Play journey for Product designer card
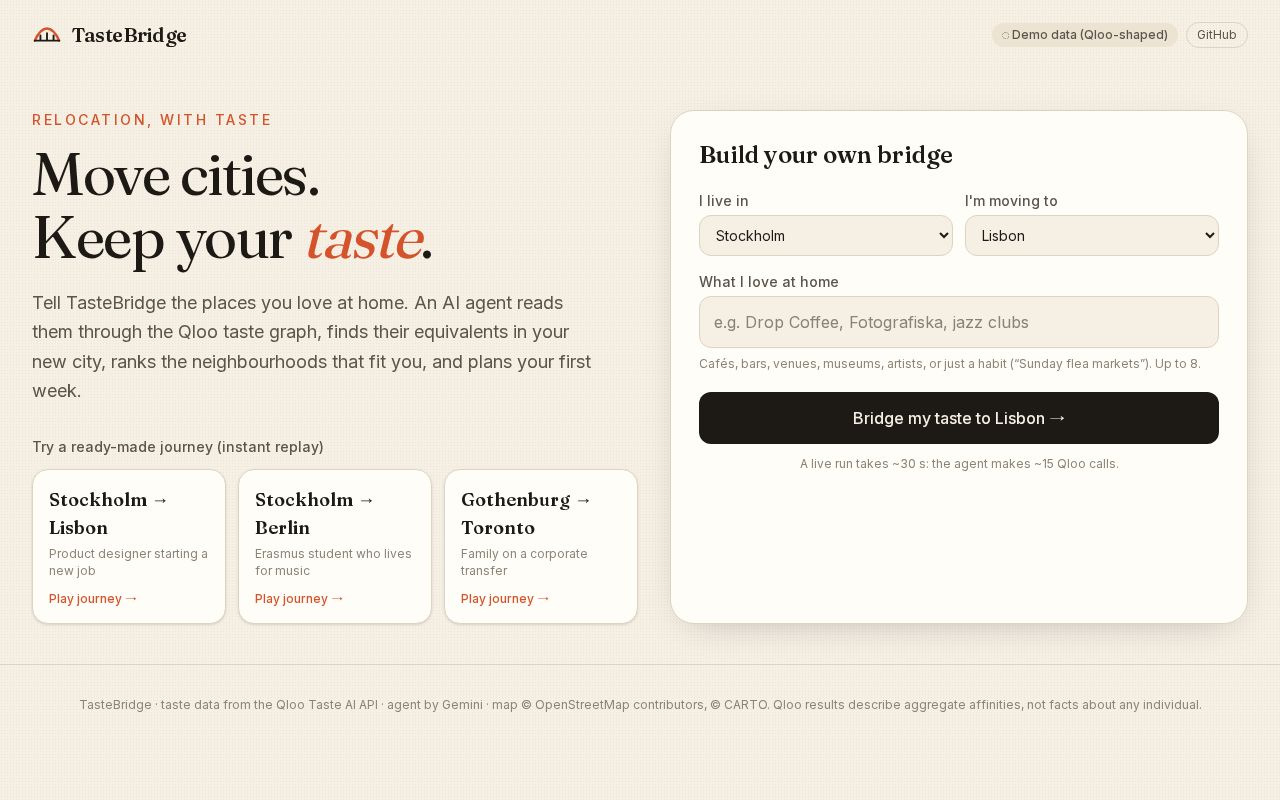This screenshot has height=800, width=1280. click(94, 599)
